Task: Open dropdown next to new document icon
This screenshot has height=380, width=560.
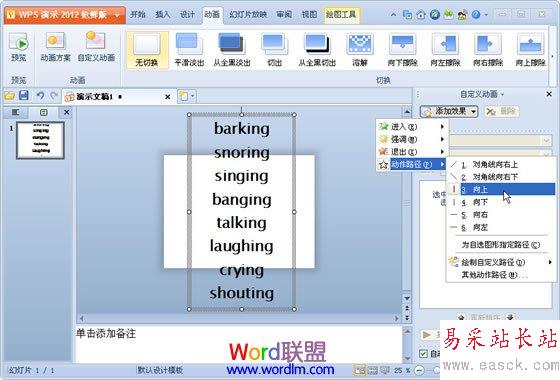Action: (x=192, y=96)
